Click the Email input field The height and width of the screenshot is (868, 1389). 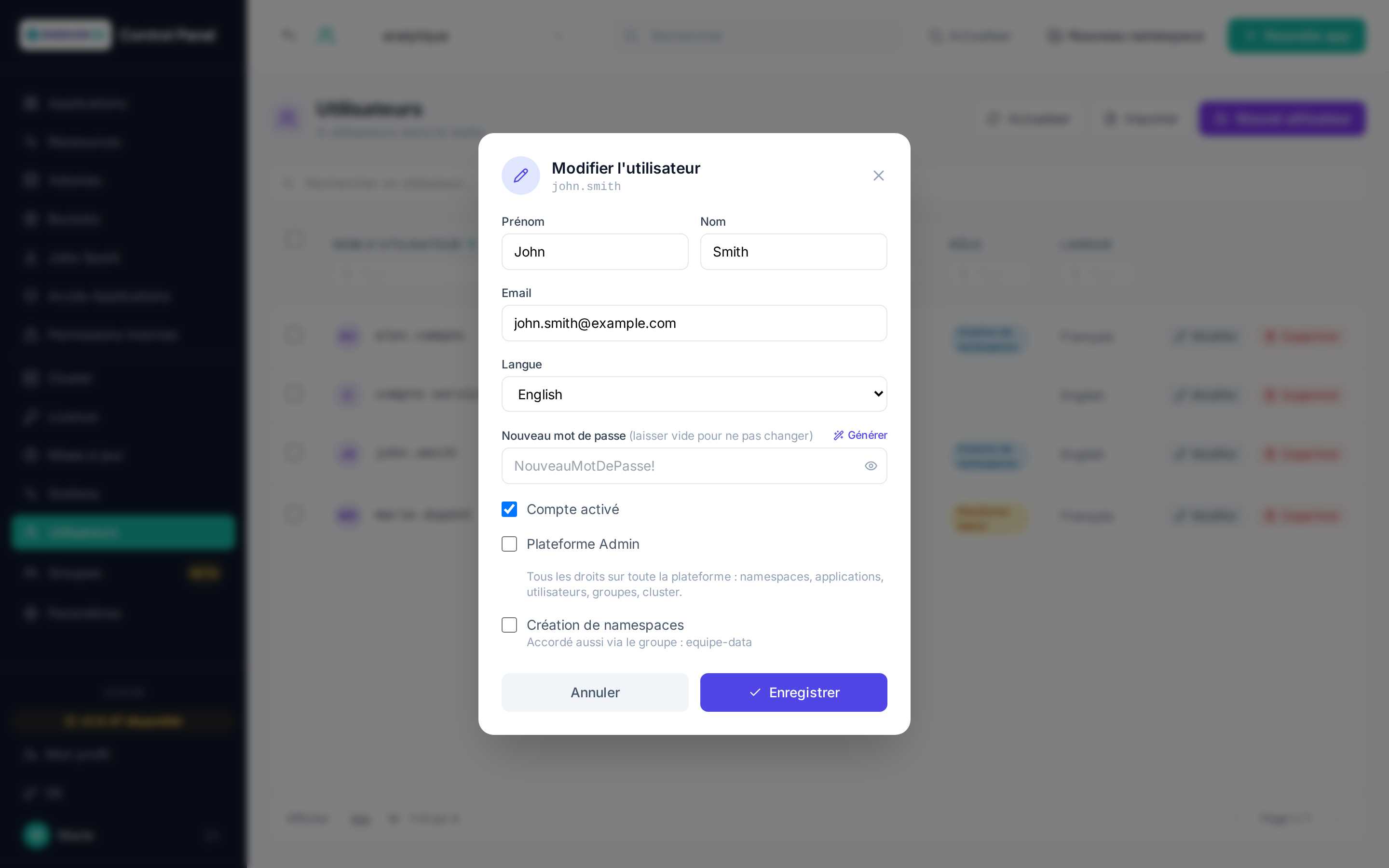tap(694, 323)
